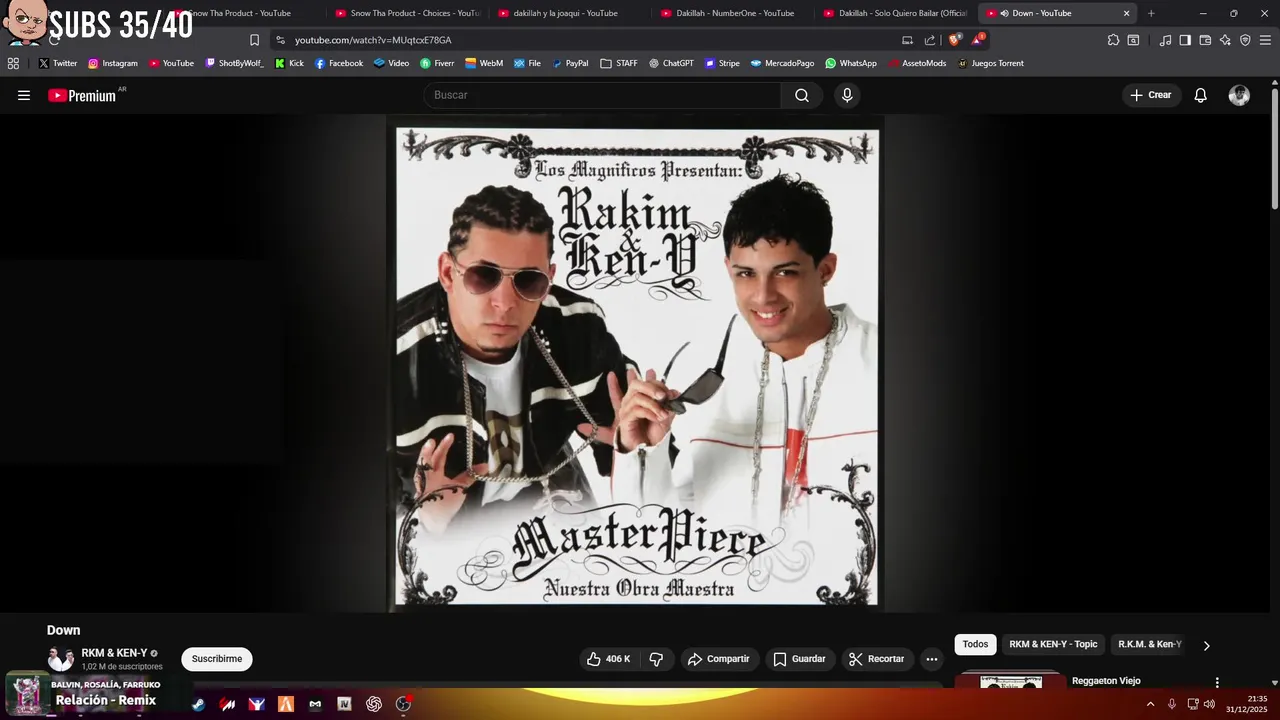Open the Crear button
Screen dimensions: 1280x720
[x=1151, y=95]
